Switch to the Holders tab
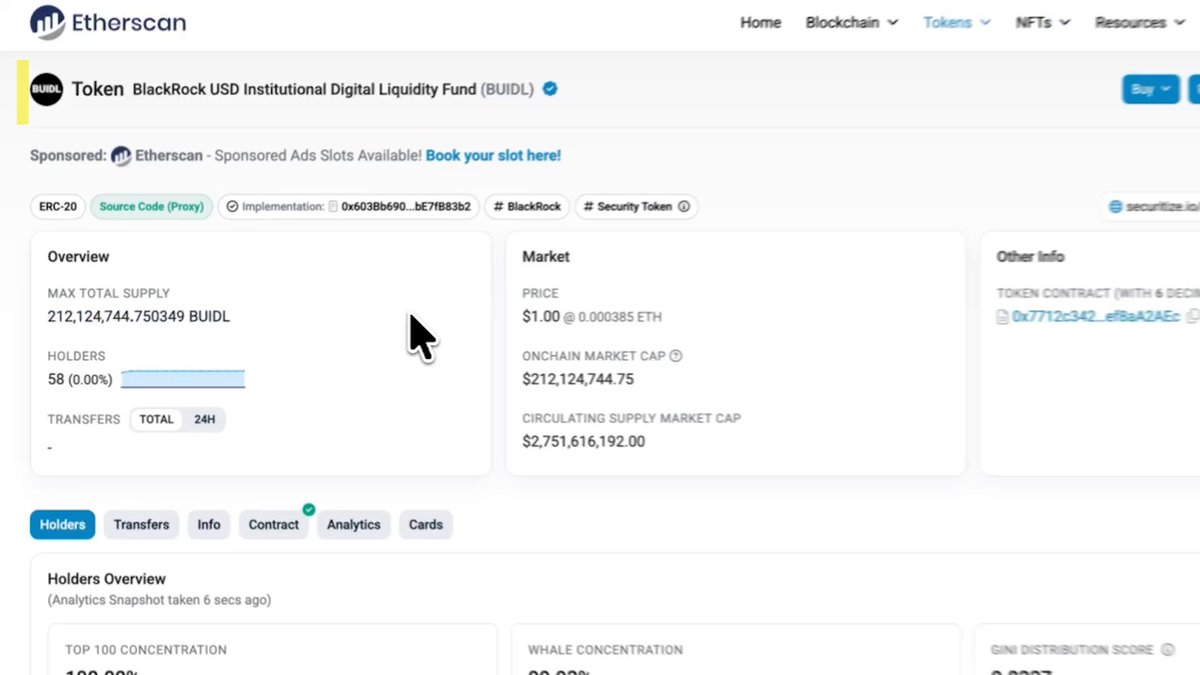1200x675 pixels. click(63, 525)
